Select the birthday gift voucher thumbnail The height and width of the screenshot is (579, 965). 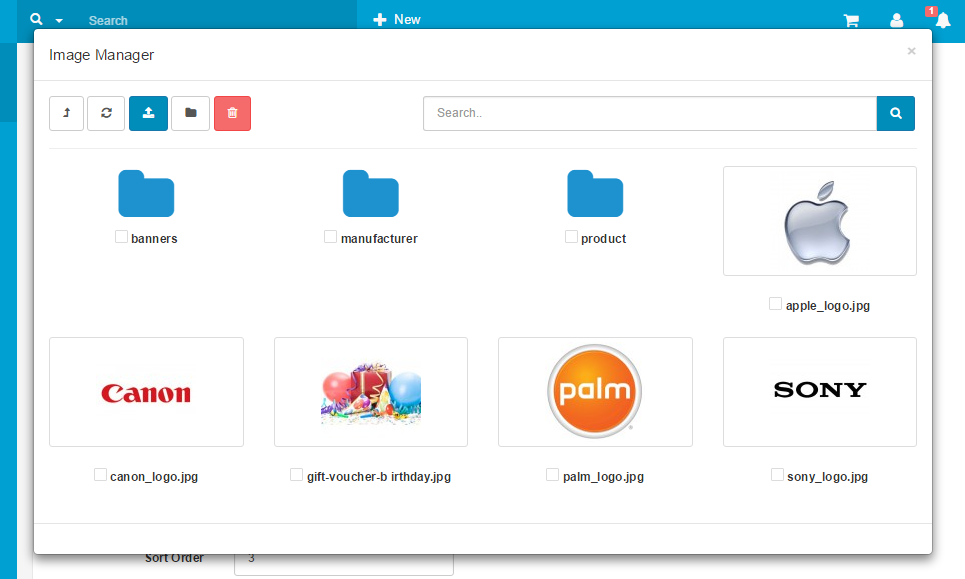pos(370,392)
